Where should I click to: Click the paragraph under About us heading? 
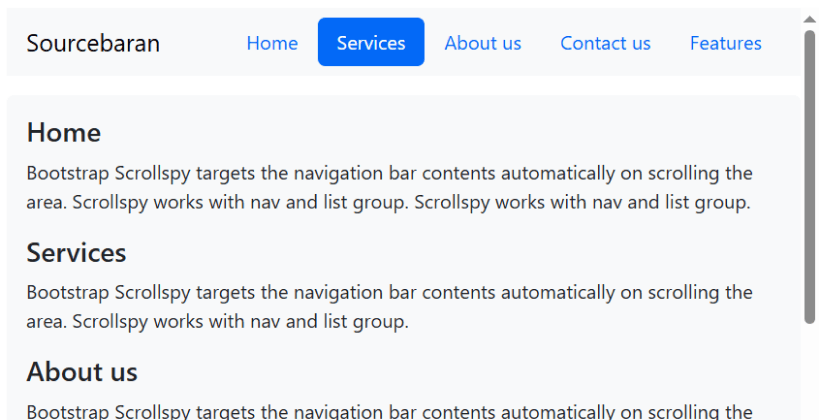pyautogui.click(x=389, y=412)
